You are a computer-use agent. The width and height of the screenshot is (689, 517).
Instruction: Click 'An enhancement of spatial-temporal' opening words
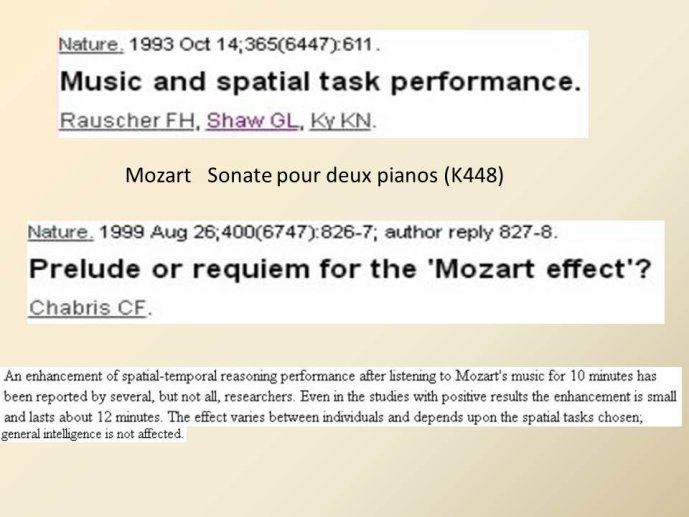[110, 376]
